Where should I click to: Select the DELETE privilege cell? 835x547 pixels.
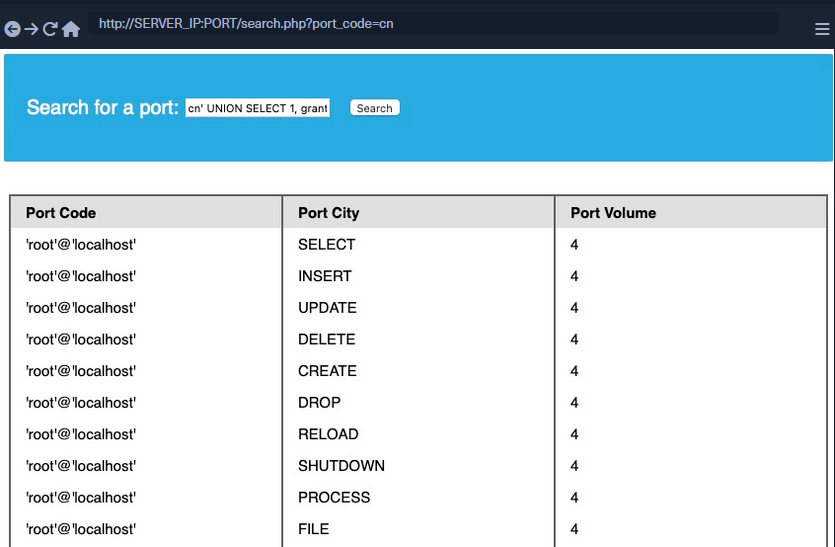pos(326,340)
